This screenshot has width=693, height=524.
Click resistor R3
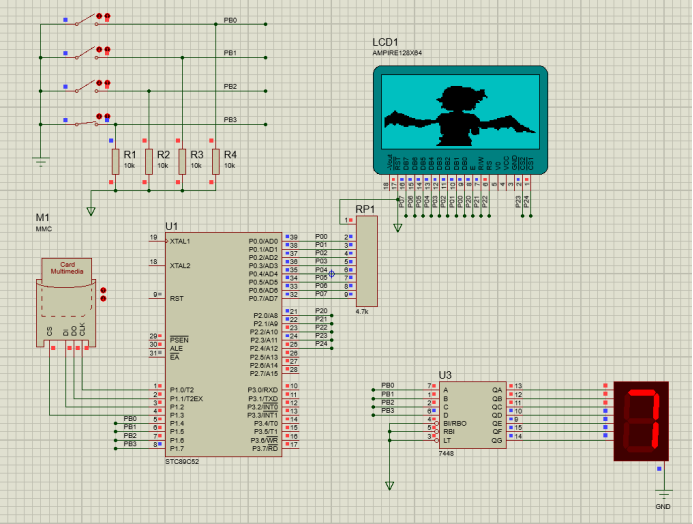(182, 160)
